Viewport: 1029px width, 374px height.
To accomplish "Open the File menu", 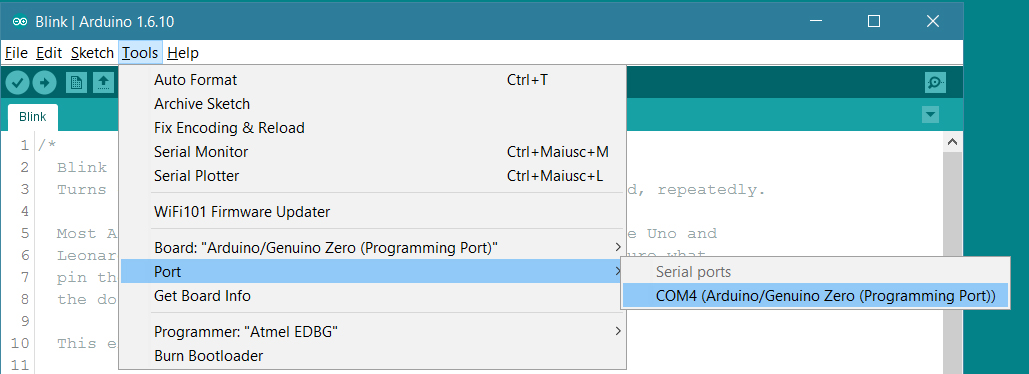I will pyautogui.click(x=16, y=53).
